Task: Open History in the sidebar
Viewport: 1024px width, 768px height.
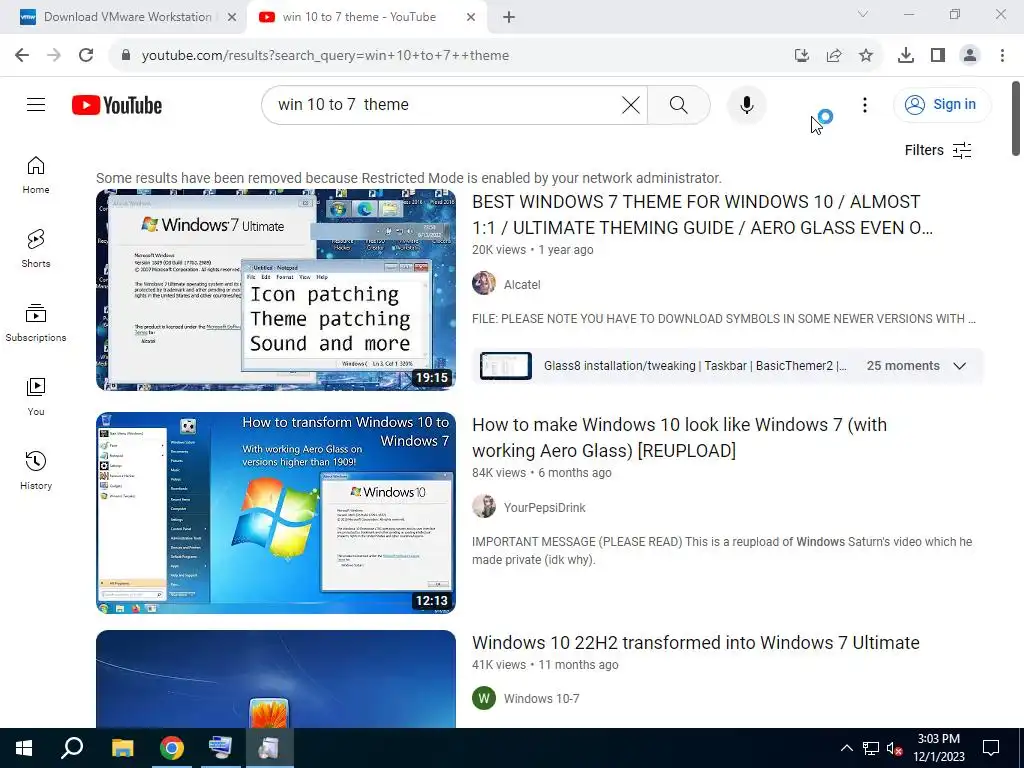Action: pos(36,470)
